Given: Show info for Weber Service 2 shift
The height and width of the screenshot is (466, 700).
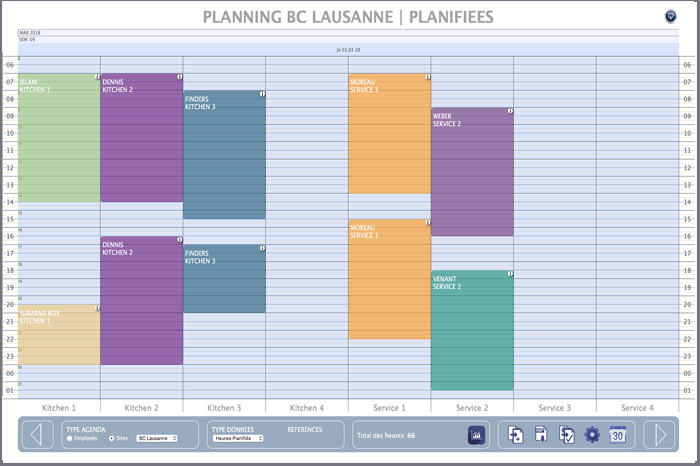Looking at the screenshot, I should pyautogui.click(x=510, y=111).
